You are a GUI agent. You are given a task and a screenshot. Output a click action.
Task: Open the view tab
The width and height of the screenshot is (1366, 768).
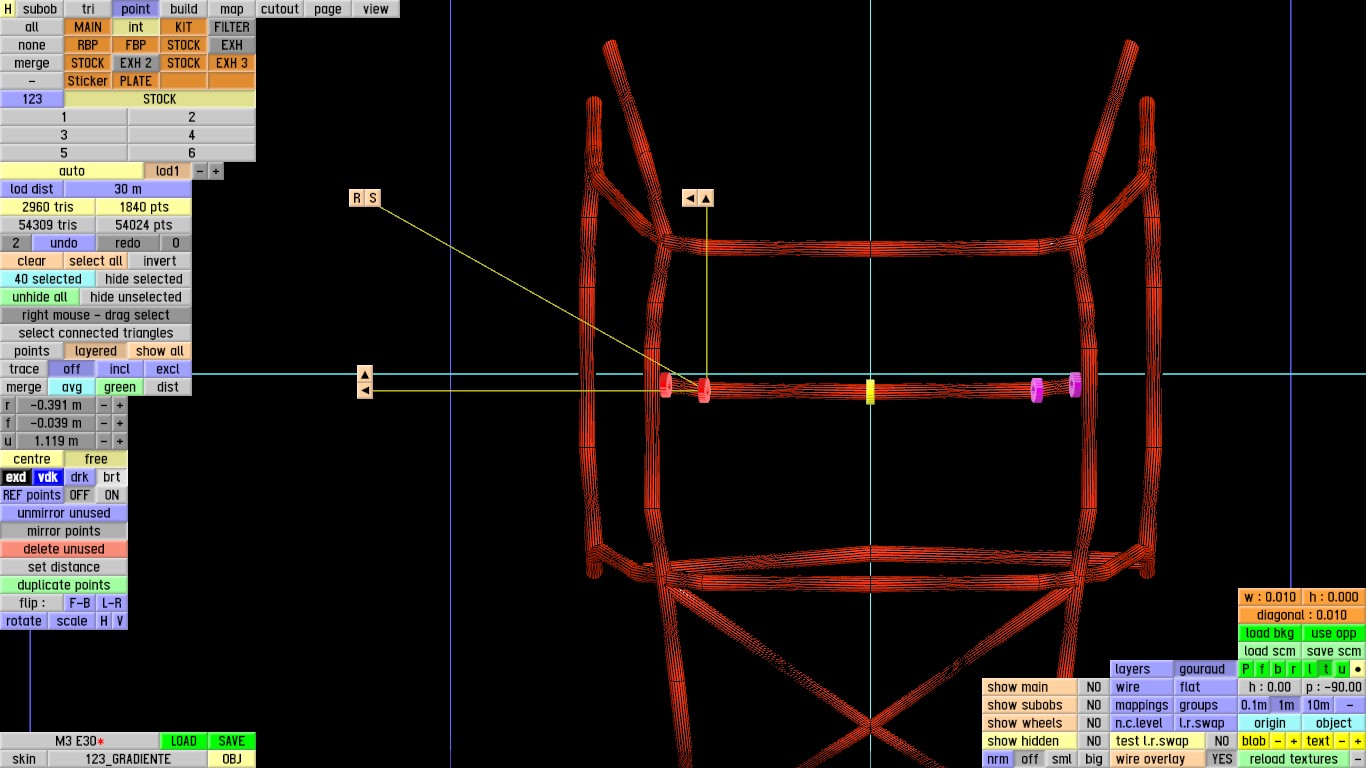[376, 9]
